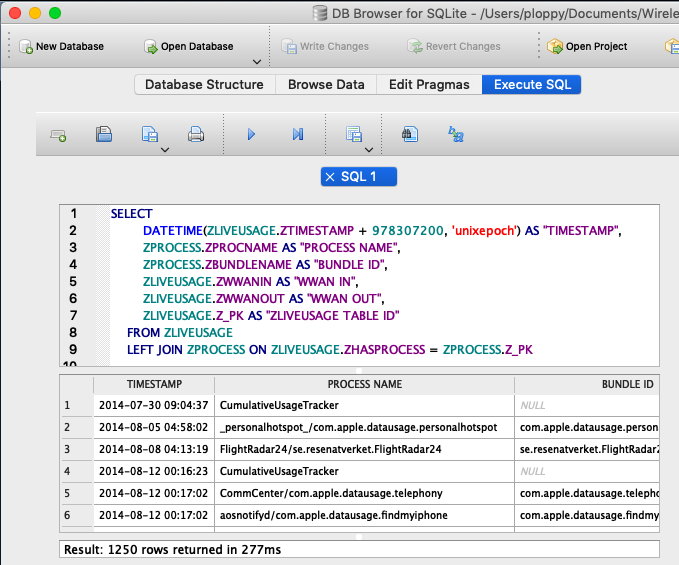
Task: Click Write Changes toolbar button
Action: pyautogui.click(x=325, y=46)
